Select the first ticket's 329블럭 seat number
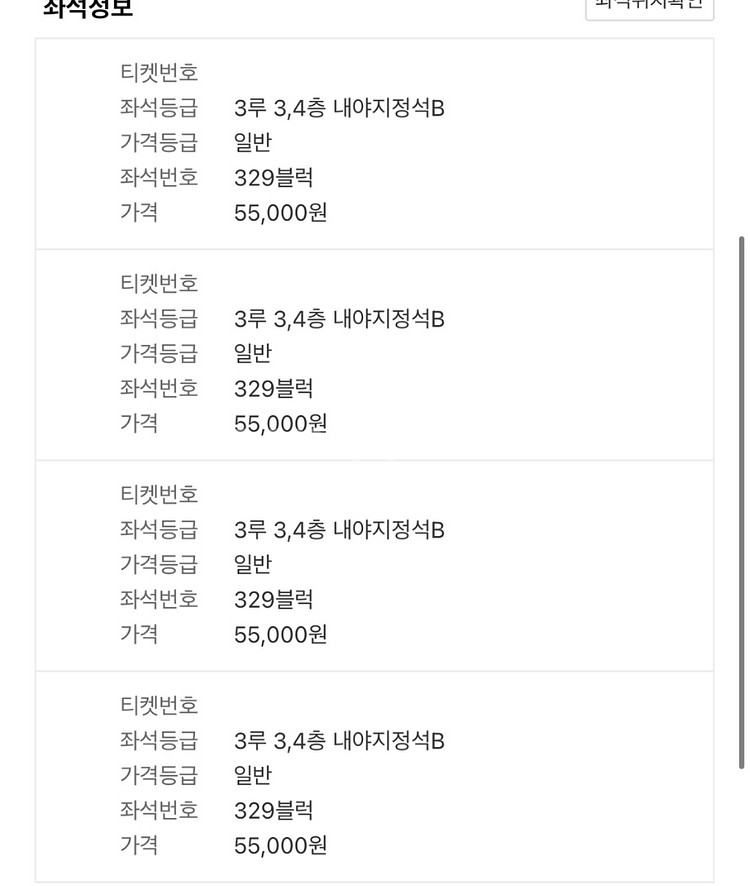750x886 pixels. pyautogui.click(x=273, y=178)
